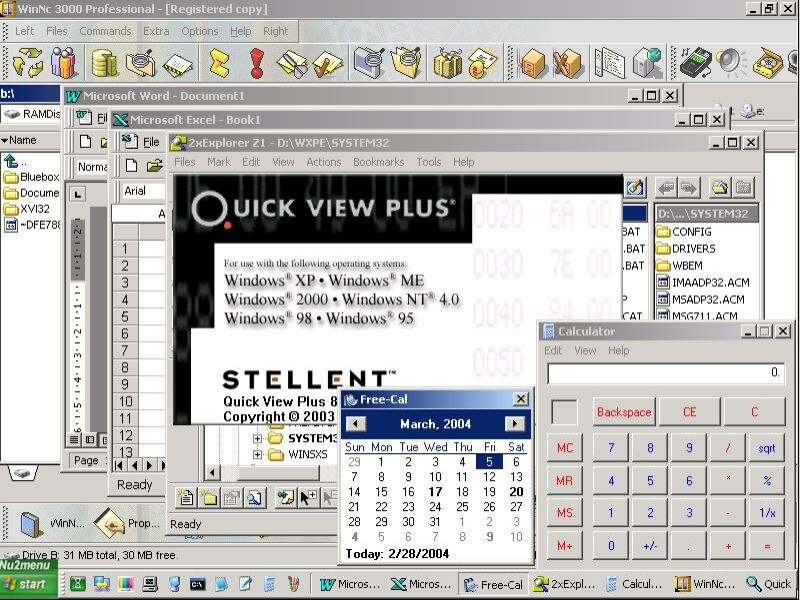Click the email envelope icon in WinNc toolbar

click(x=482, y=63)
